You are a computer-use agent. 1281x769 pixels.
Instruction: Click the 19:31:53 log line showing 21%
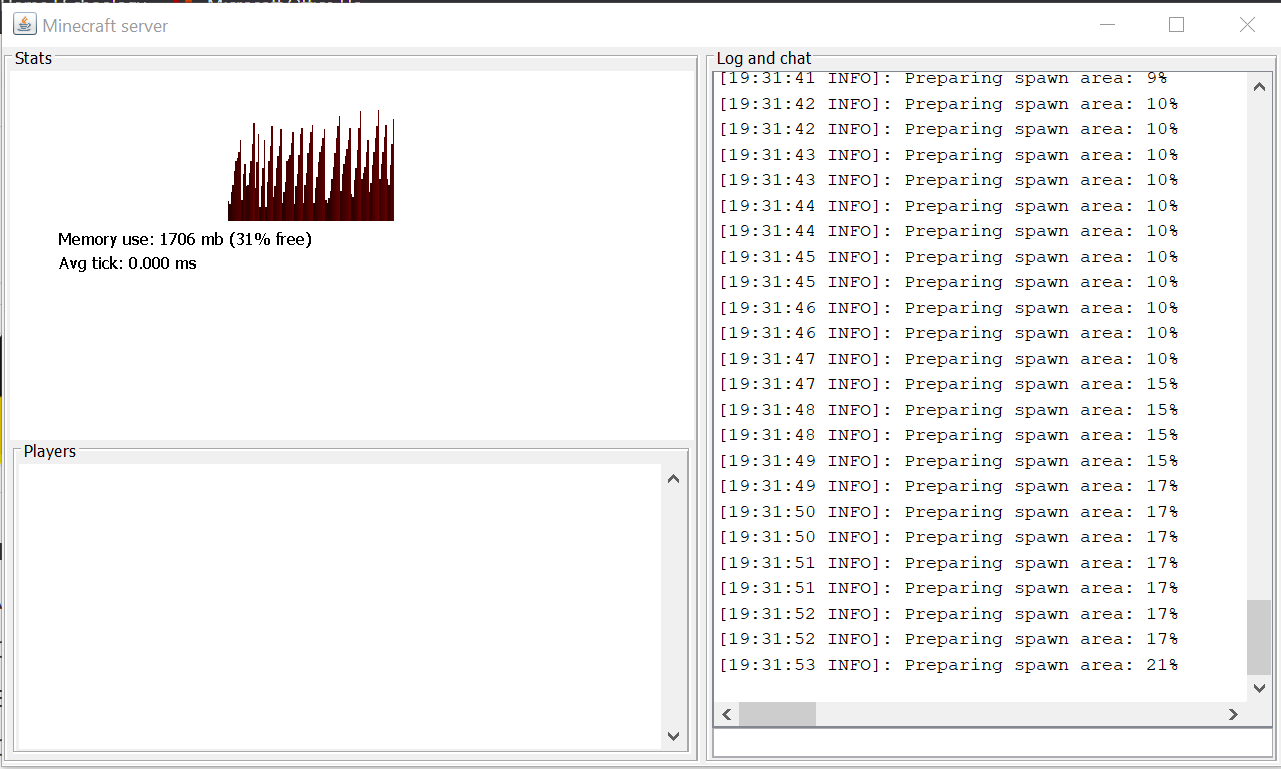pyautogui.click(x=948, y=665)
